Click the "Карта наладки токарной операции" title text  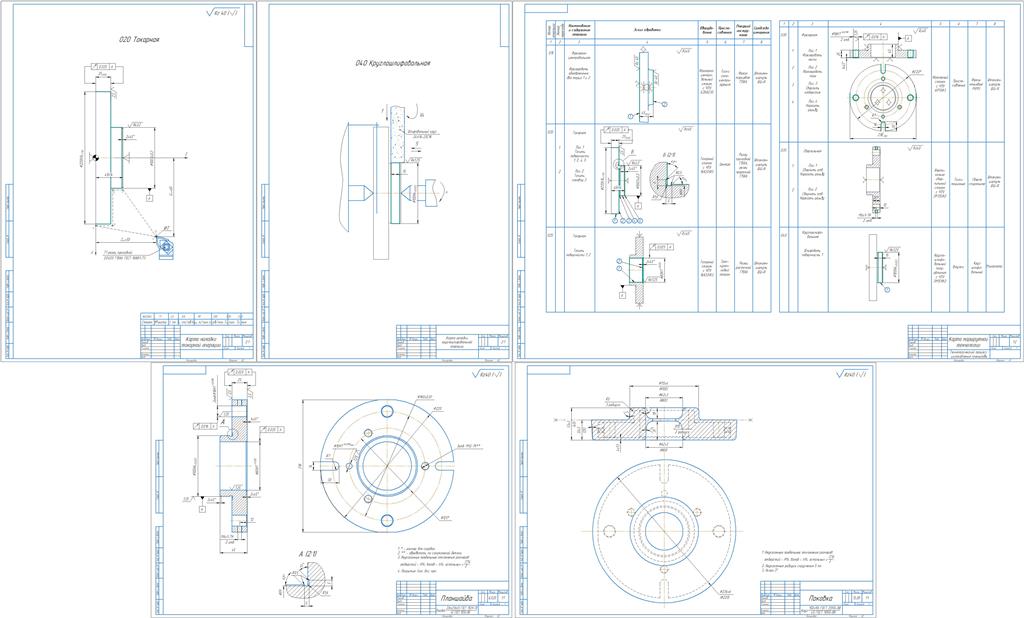[201, 342]
